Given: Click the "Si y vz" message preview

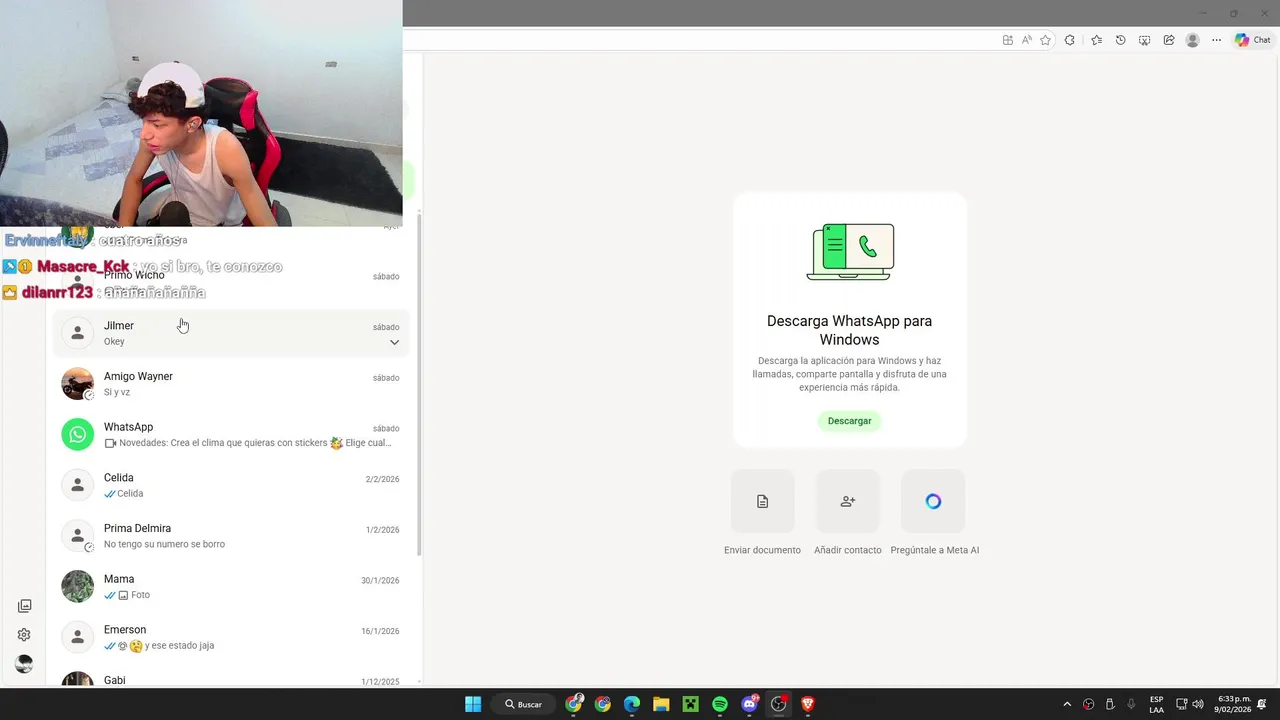Looking at the screenshot, I should coord(117,392).
